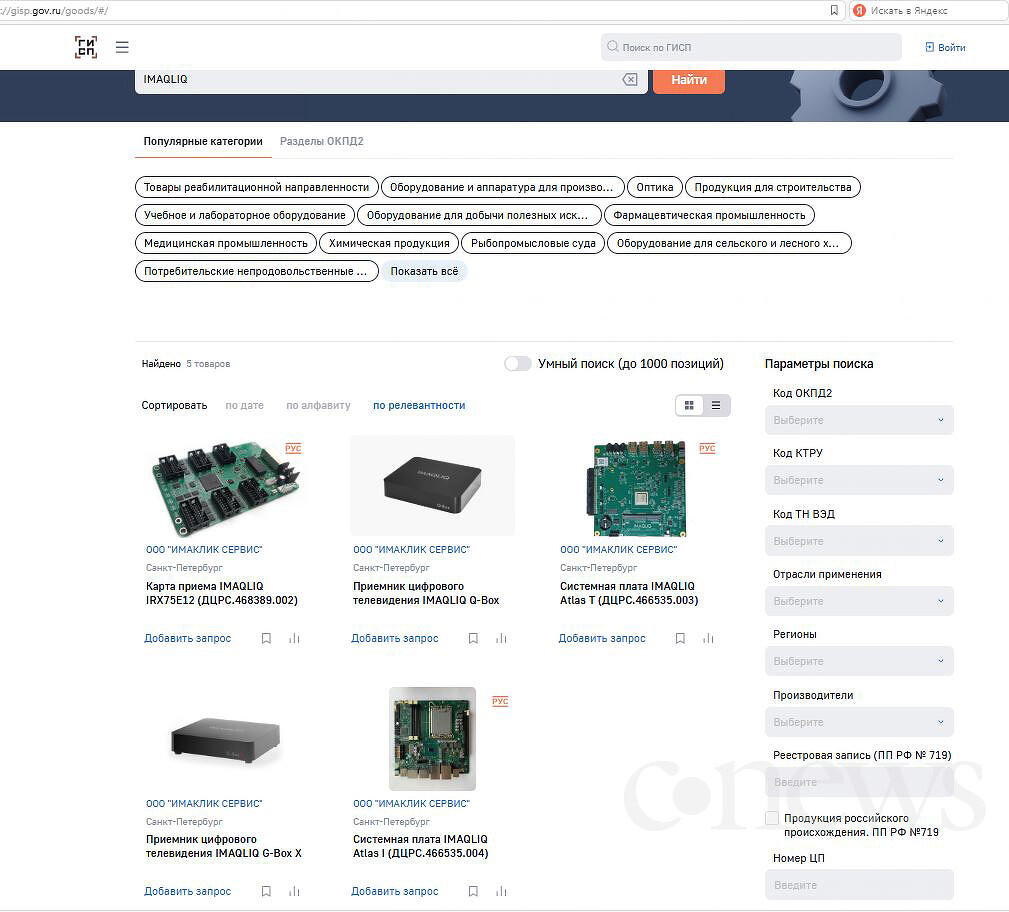Open ООО ИМАКЛИК СЕРВИС link on Q-Box card
Image resolution: width=1009 pixels, height=912 pixels.
coord(411,550)
